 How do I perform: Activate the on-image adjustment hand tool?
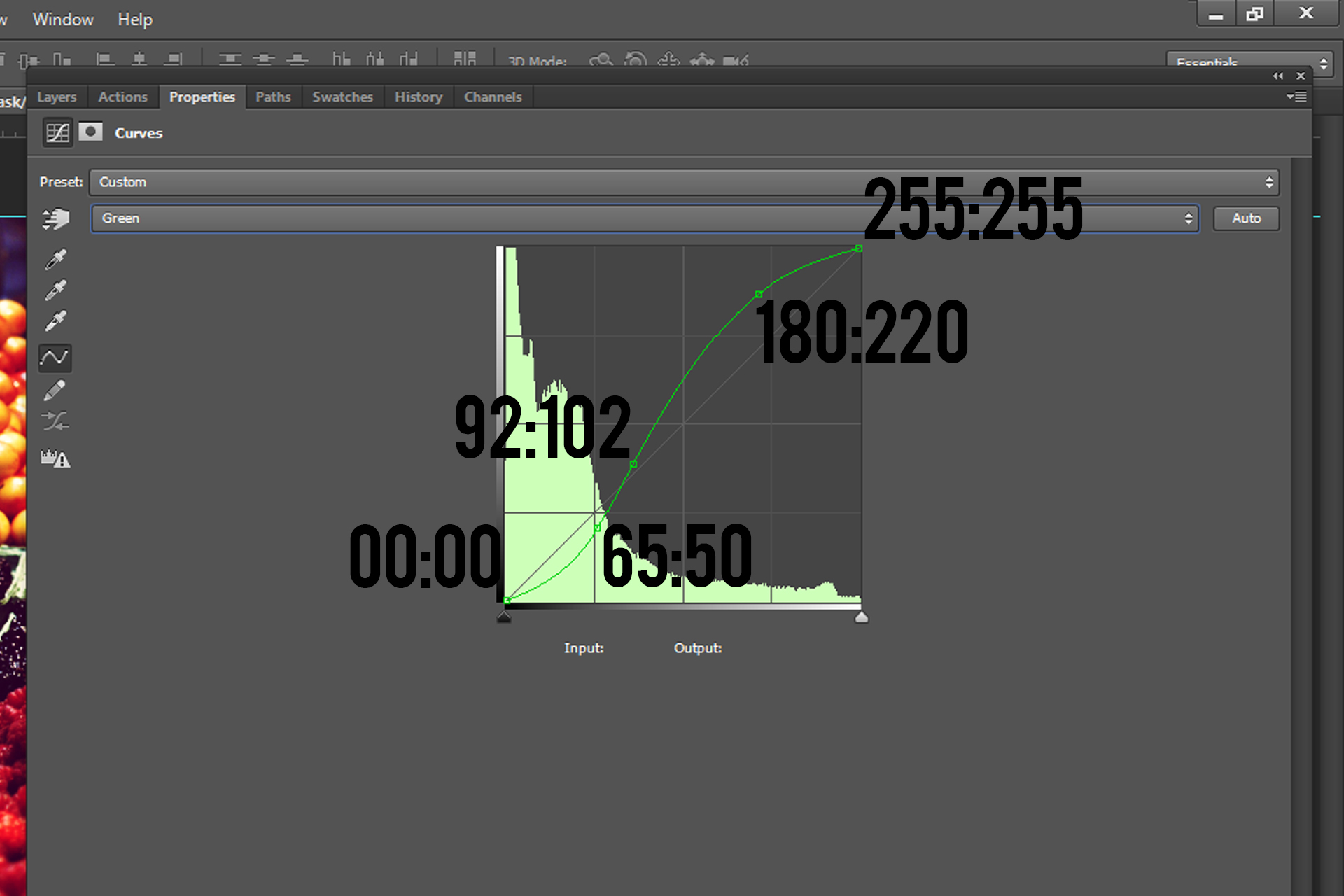click(x=55, y=219)
